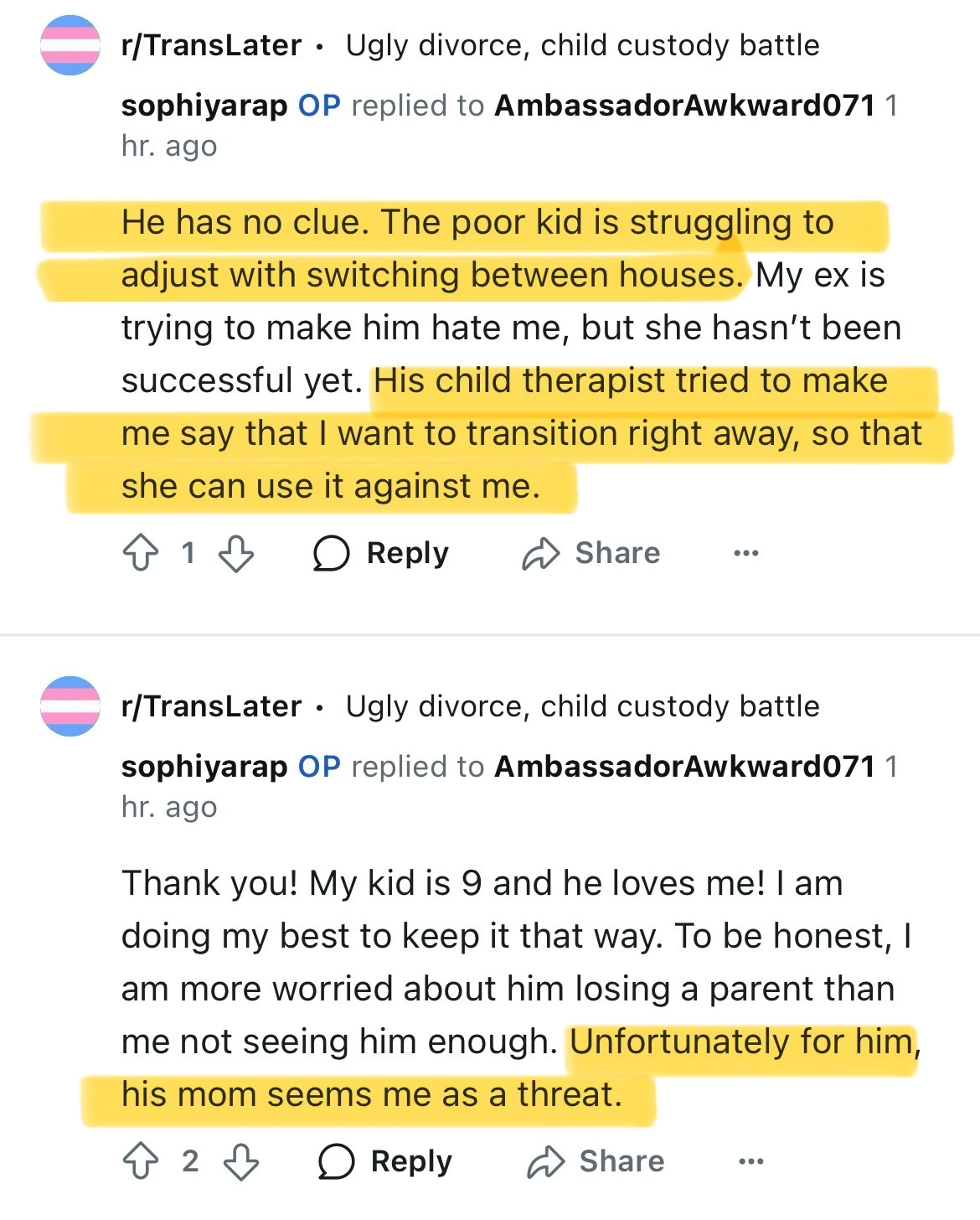Open r/TransLater link in second comment

coord(211,706)
